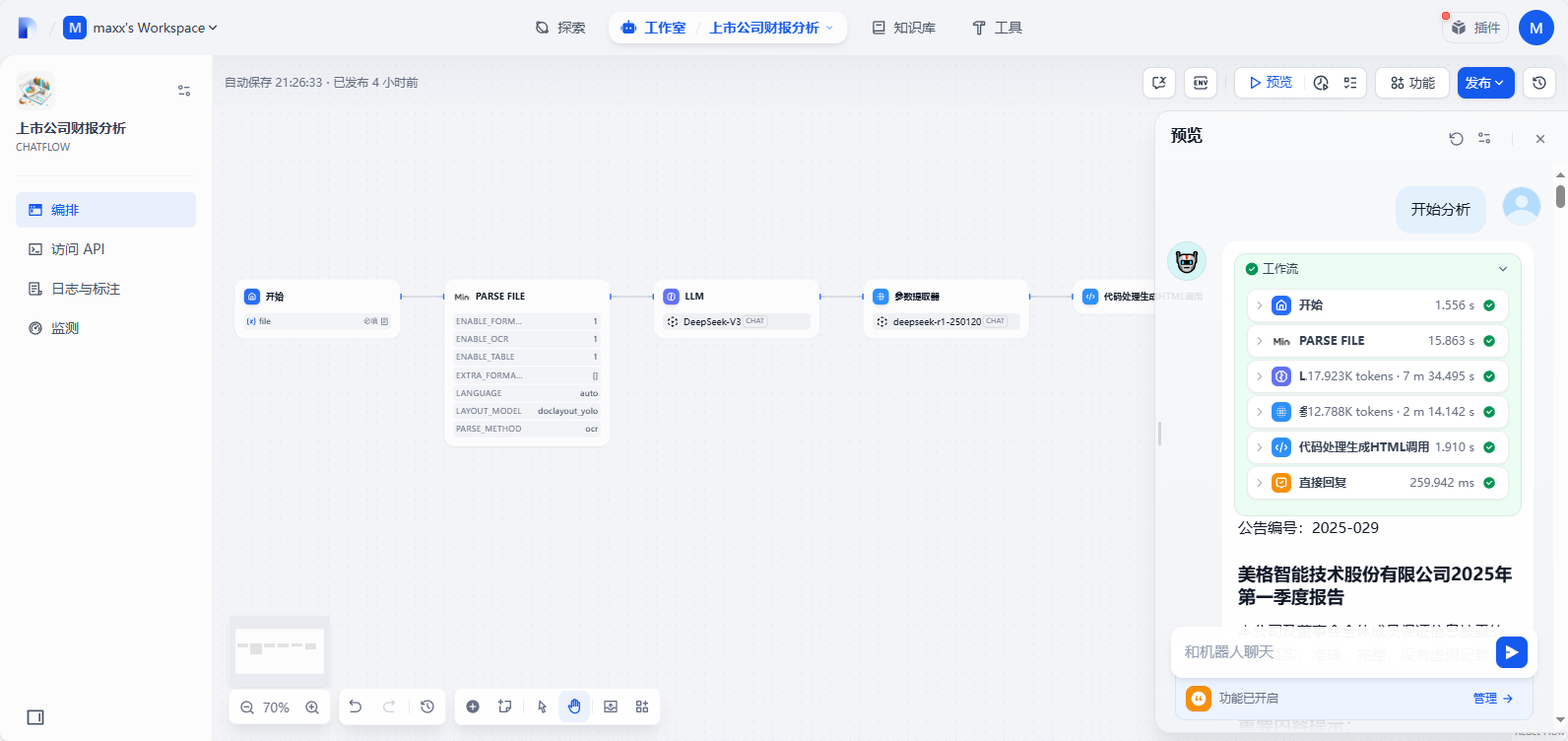Image resolution: width=1568 pixels, height=741 pixels.
Task: Click the 预览 preview run button
Action: pos(1271,83)
